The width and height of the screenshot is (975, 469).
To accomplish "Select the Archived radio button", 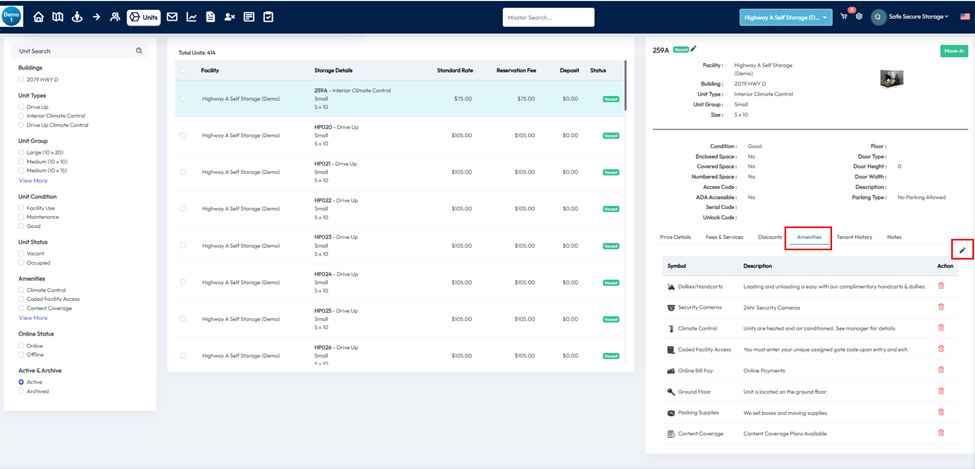I will click(x=22, y=391).
